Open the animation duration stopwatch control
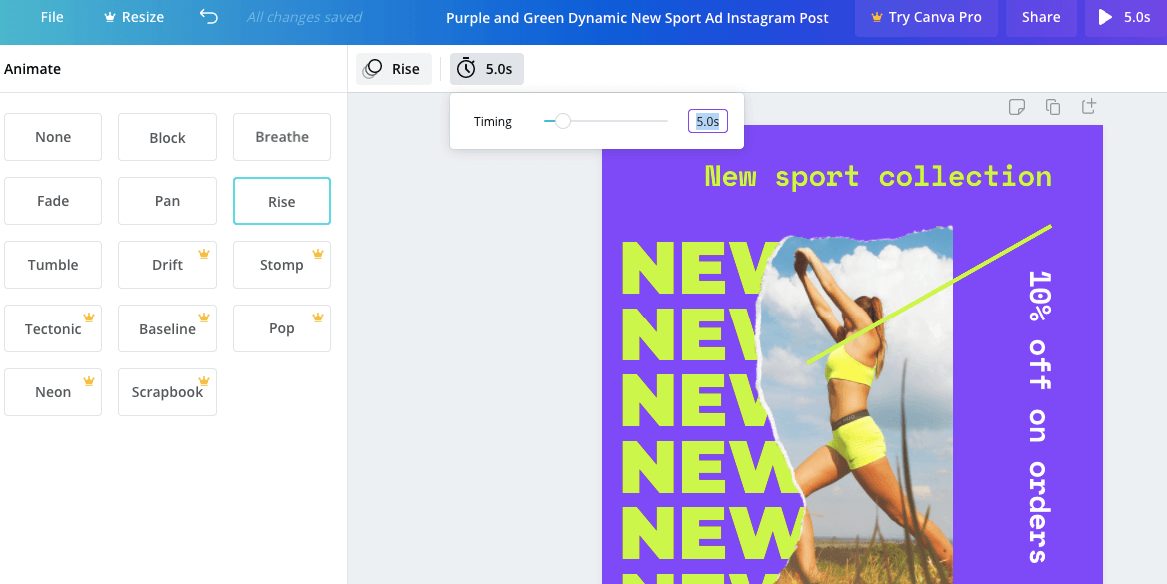The width and height of the screenshot is (1167, 584). (486, 68)
